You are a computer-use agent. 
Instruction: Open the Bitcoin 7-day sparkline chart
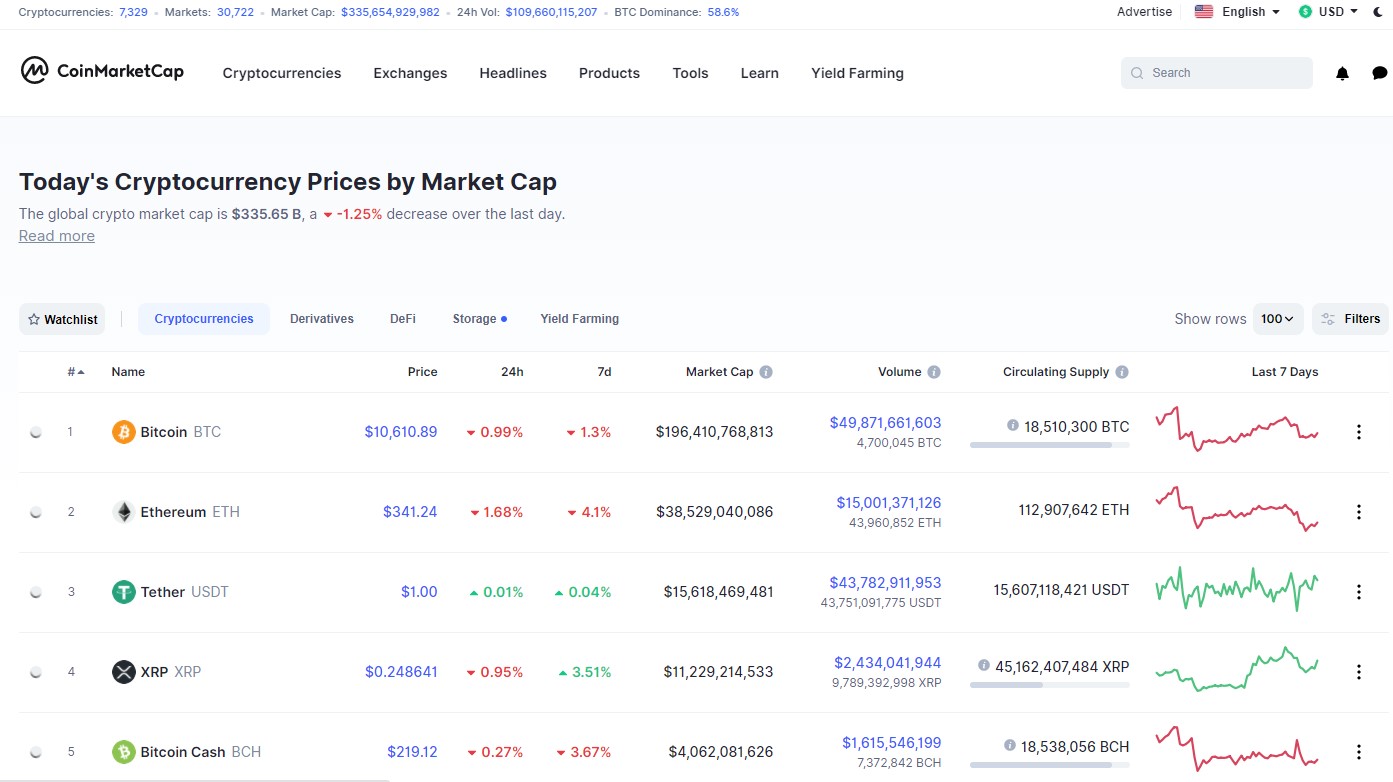point(1237,429)
